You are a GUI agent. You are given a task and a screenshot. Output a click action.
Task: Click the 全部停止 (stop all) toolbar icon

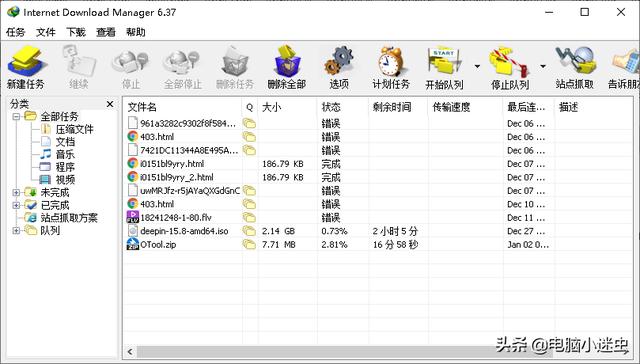[x=182, y=68]
